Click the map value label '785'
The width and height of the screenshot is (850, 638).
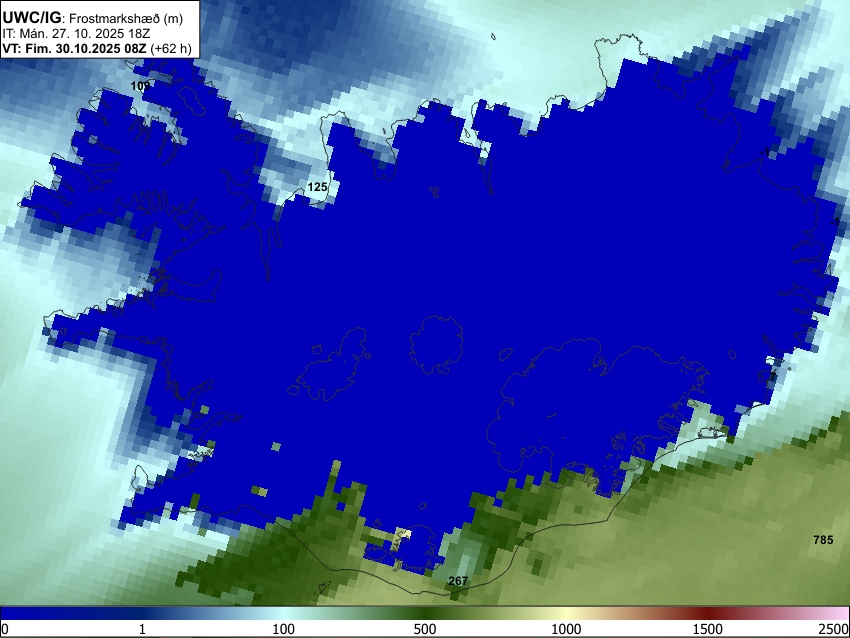(823, 539)
